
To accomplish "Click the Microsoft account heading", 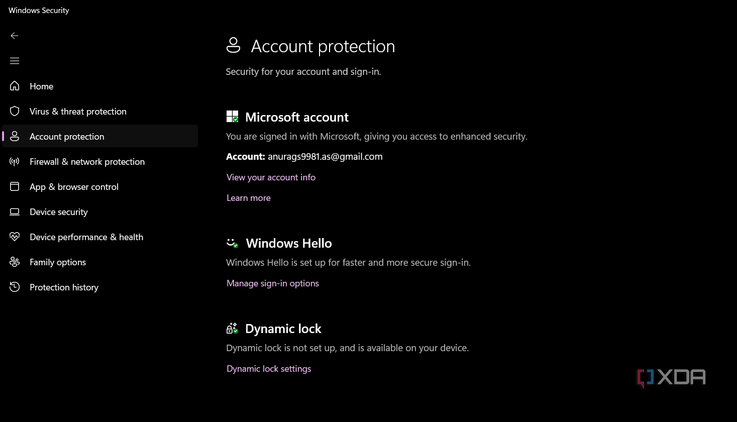I will 297,117.
